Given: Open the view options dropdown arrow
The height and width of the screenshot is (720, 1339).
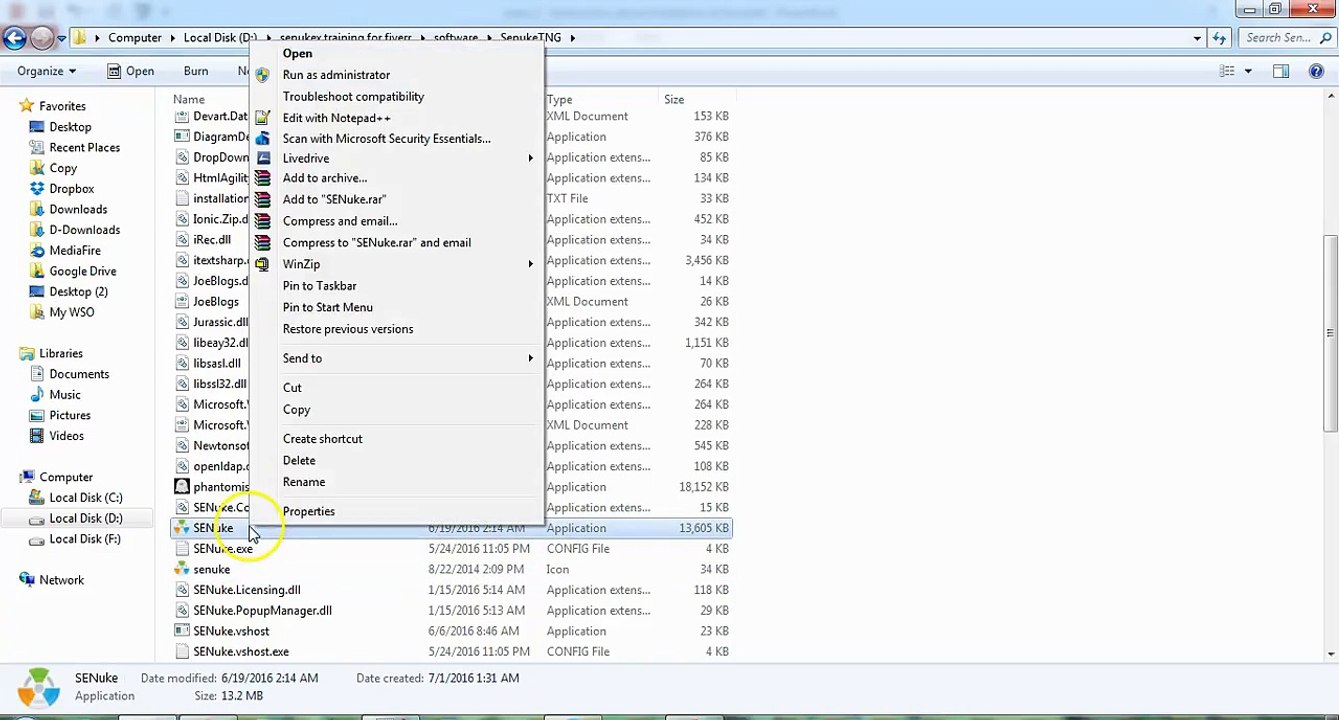Looking at the screenshot, I should click(x=1248, y=71).
